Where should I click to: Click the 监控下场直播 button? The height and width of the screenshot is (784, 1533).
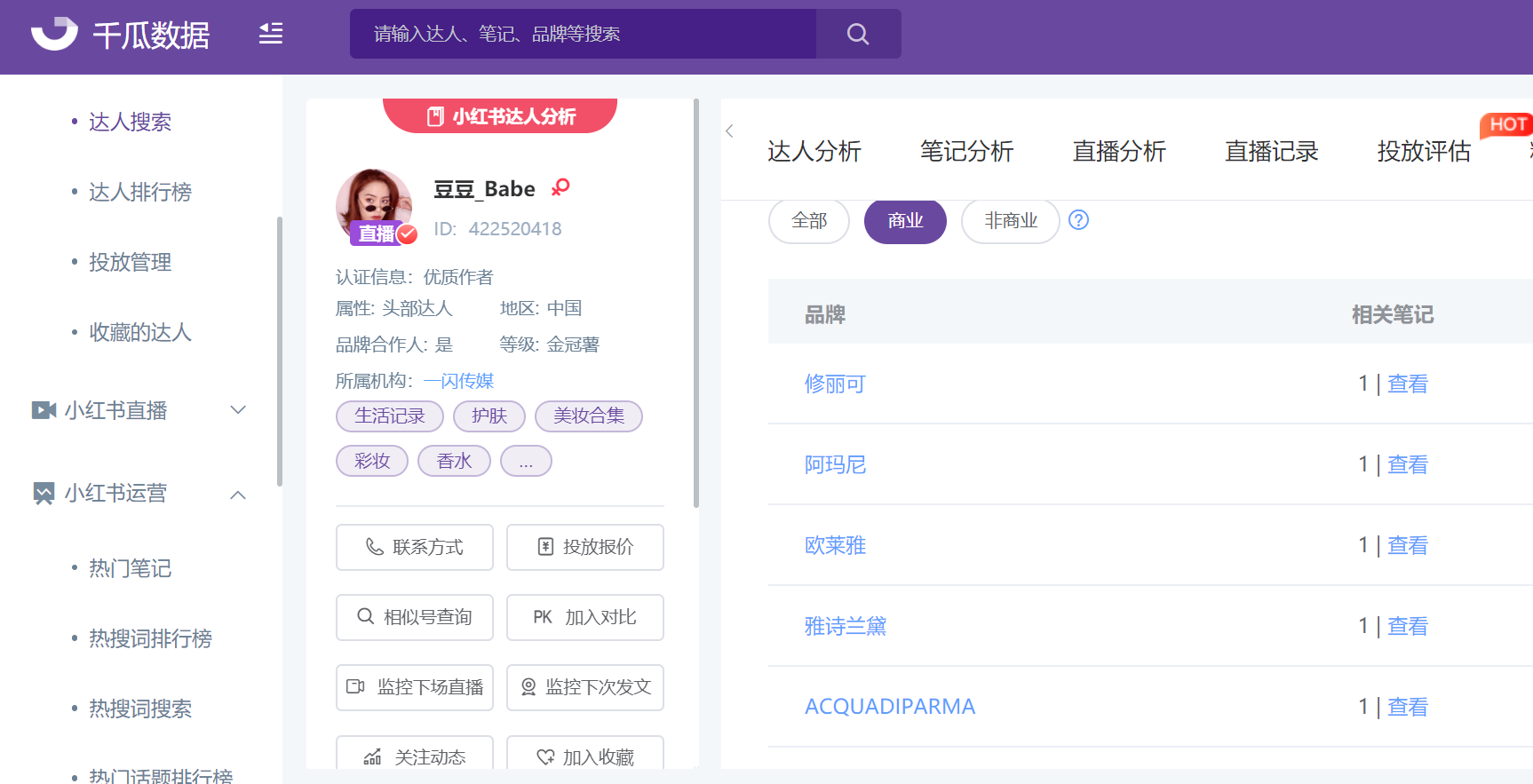point(415,687)
